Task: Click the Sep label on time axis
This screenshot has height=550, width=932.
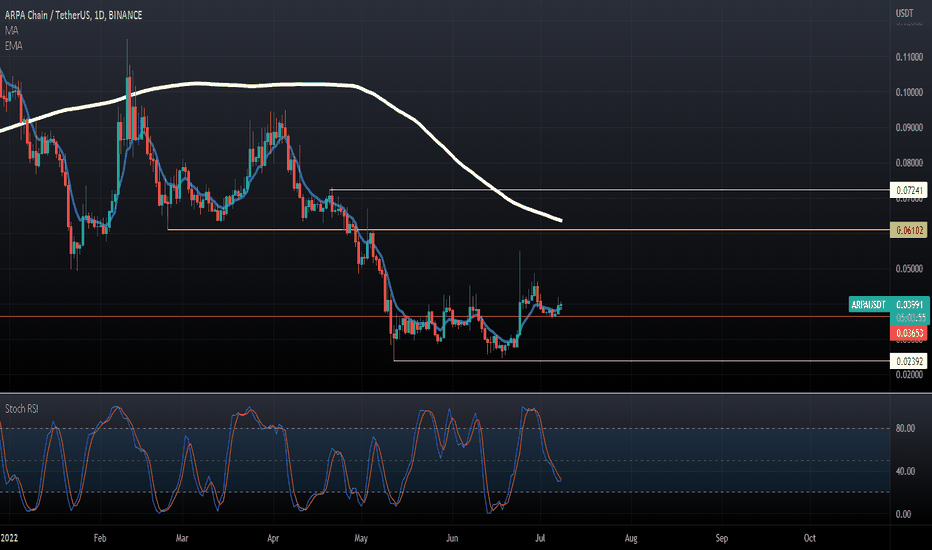Action: click(x=721, y=538)
